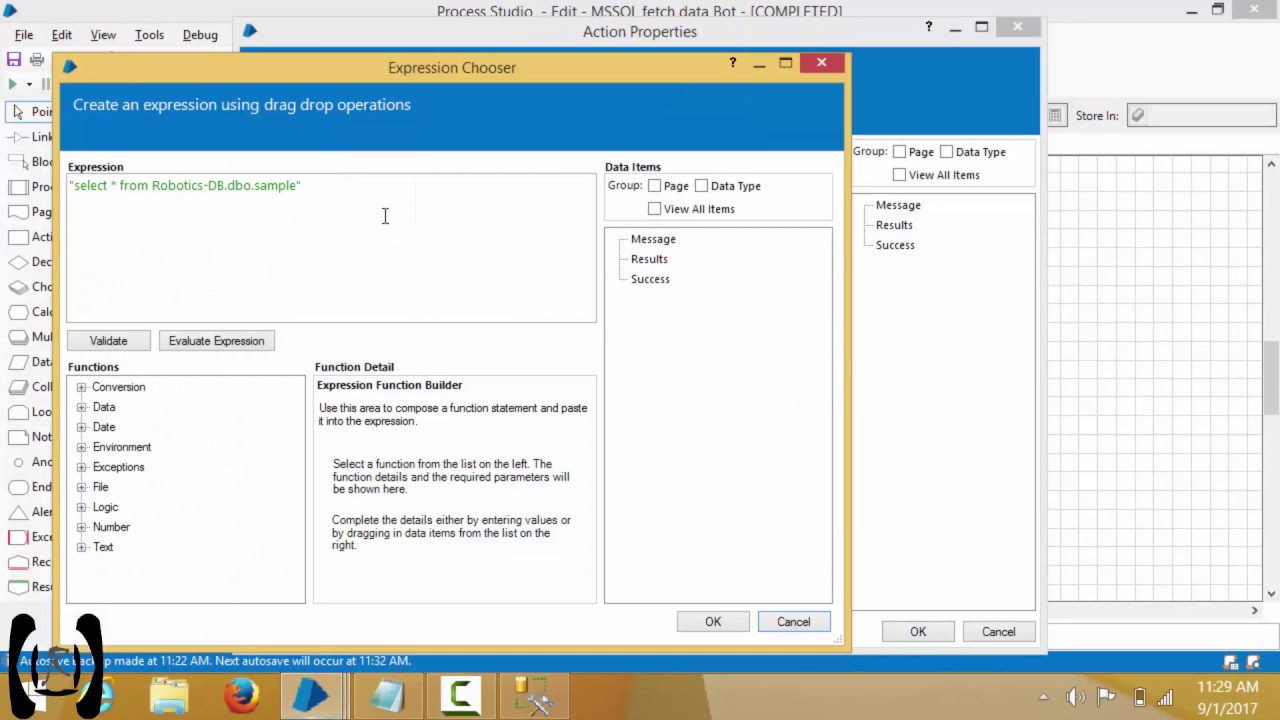Open the View menu

pos(103,35)
